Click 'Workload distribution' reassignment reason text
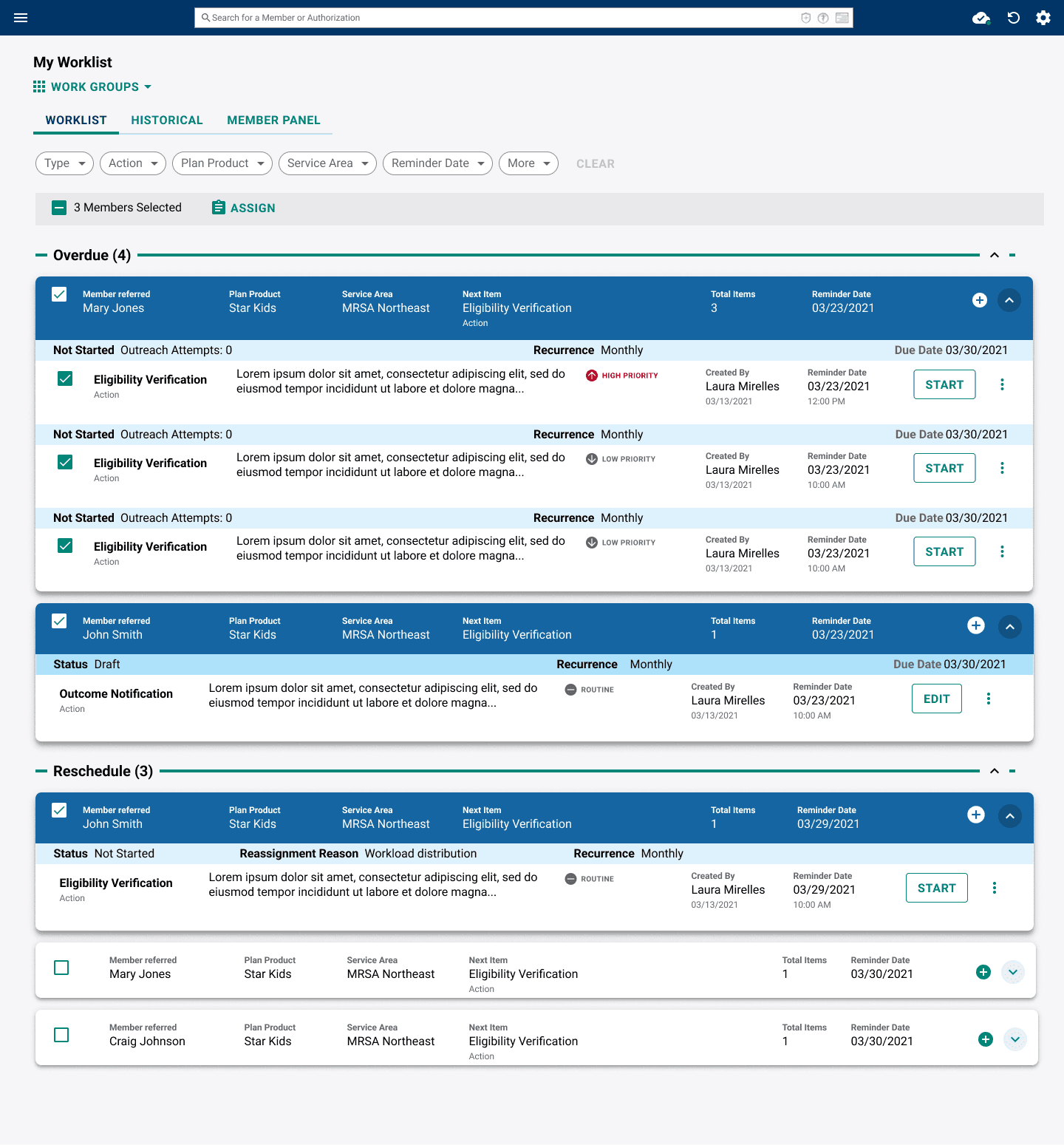 coord(420,854)
